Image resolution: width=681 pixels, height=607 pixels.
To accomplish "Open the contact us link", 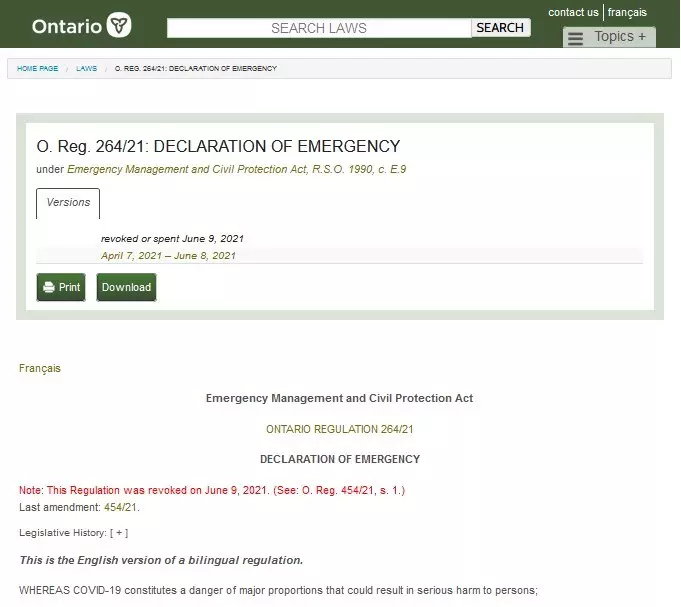I will pos(573,12).
